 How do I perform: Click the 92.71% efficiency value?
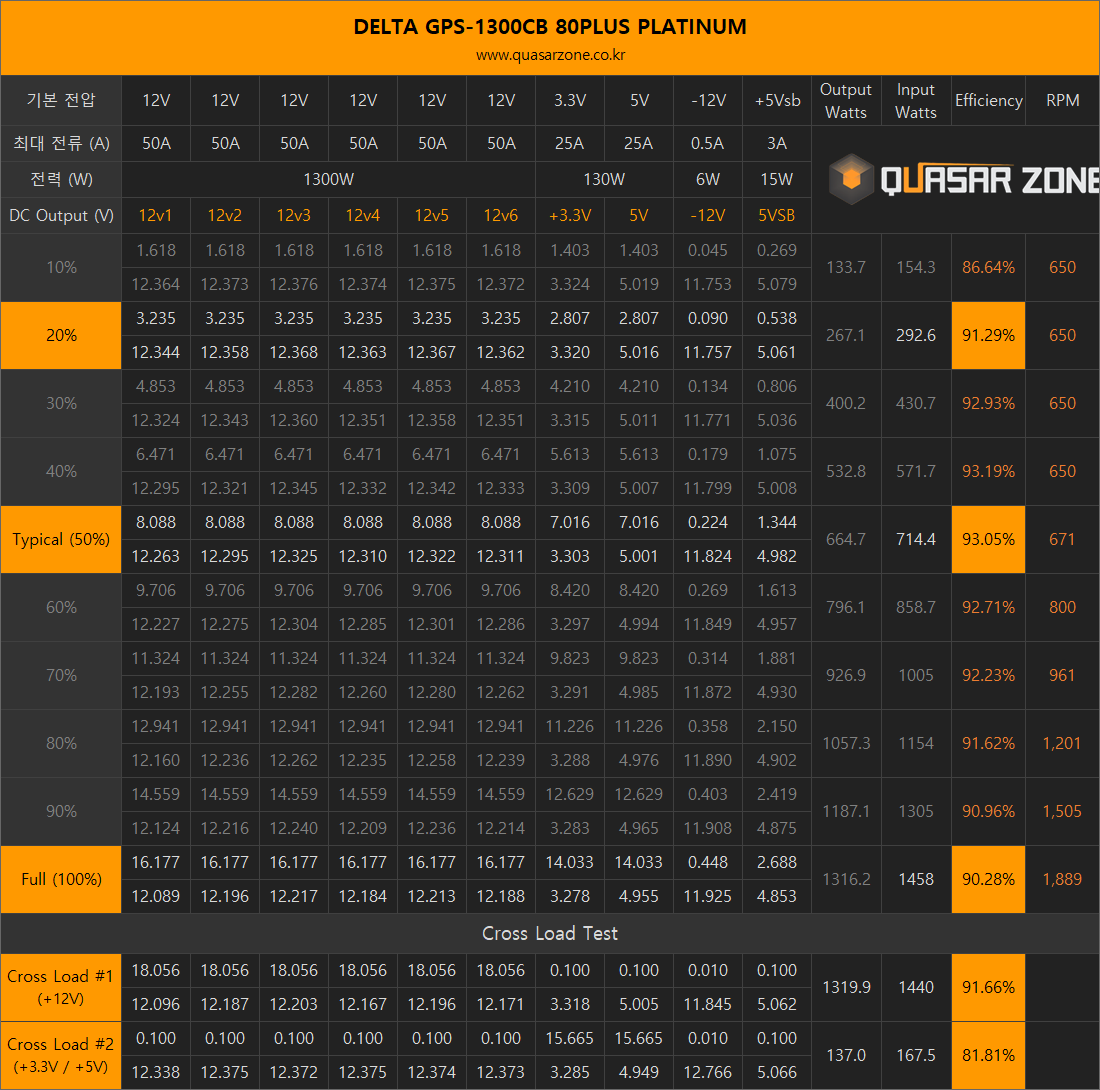pyautogui.click(x=988, y=607)
